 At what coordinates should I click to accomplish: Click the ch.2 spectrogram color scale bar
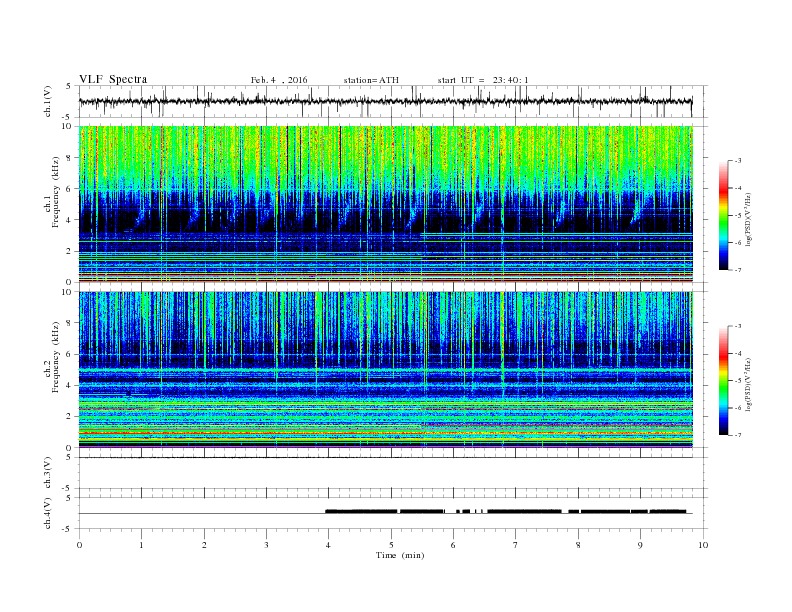(x=724, y=380)
